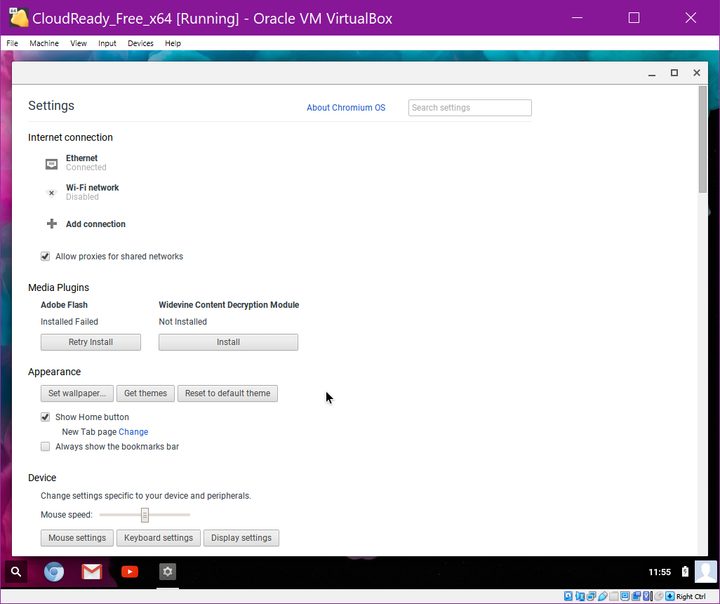Click the VirtualBox app icon in title bar
Viewport: 720px width, 604px height.
pos(18,17)
